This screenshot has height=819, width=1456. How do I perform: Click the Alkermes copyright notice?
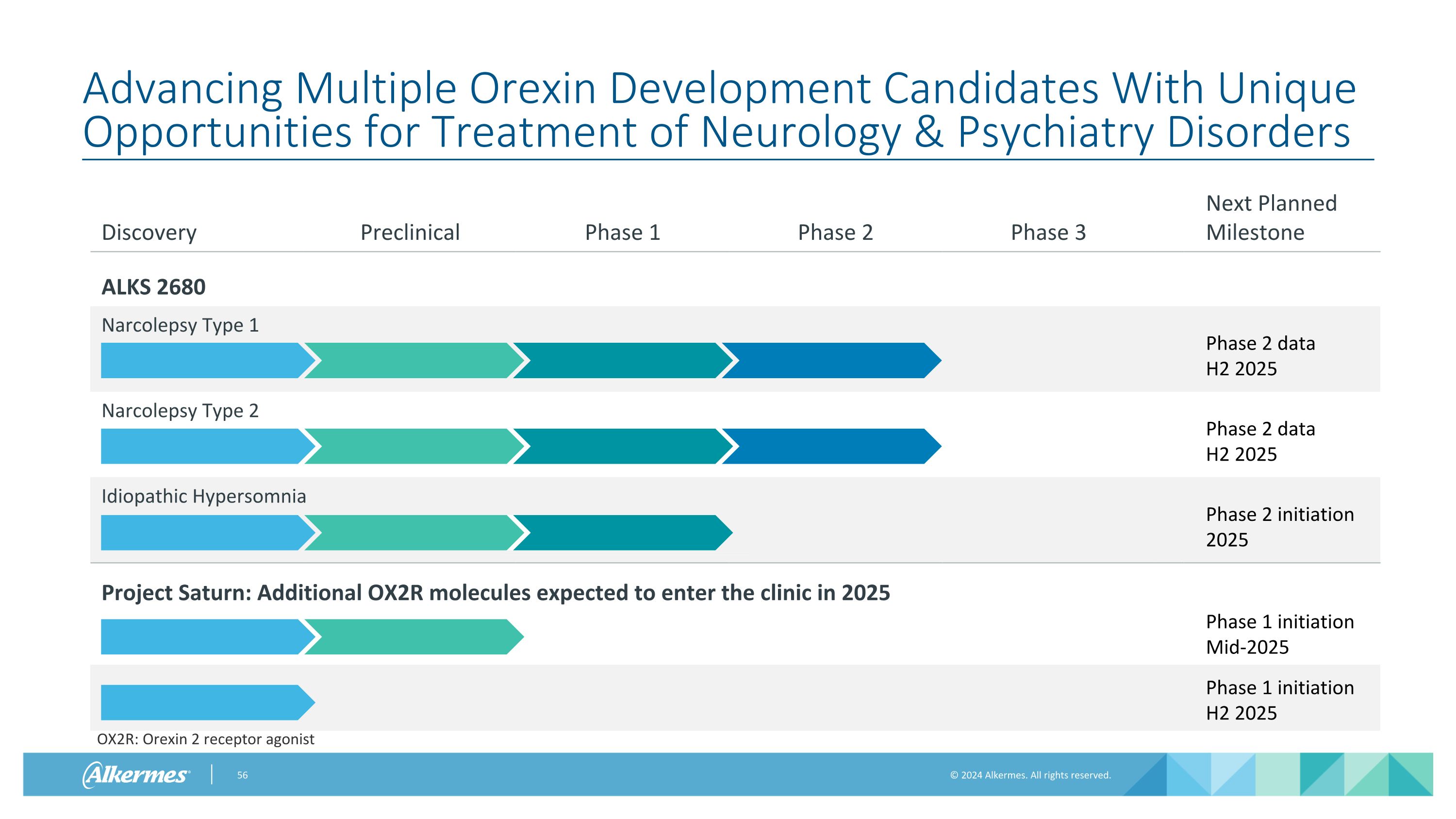click(1030, 775)
